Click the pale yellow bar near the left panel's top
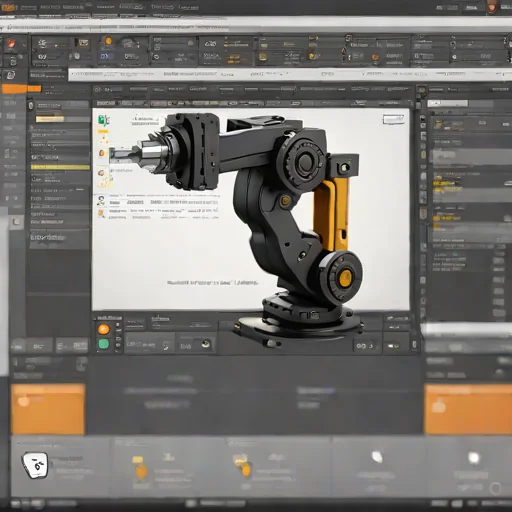The image size is (512, 512). pyautogui.click(x=50, y=119)
